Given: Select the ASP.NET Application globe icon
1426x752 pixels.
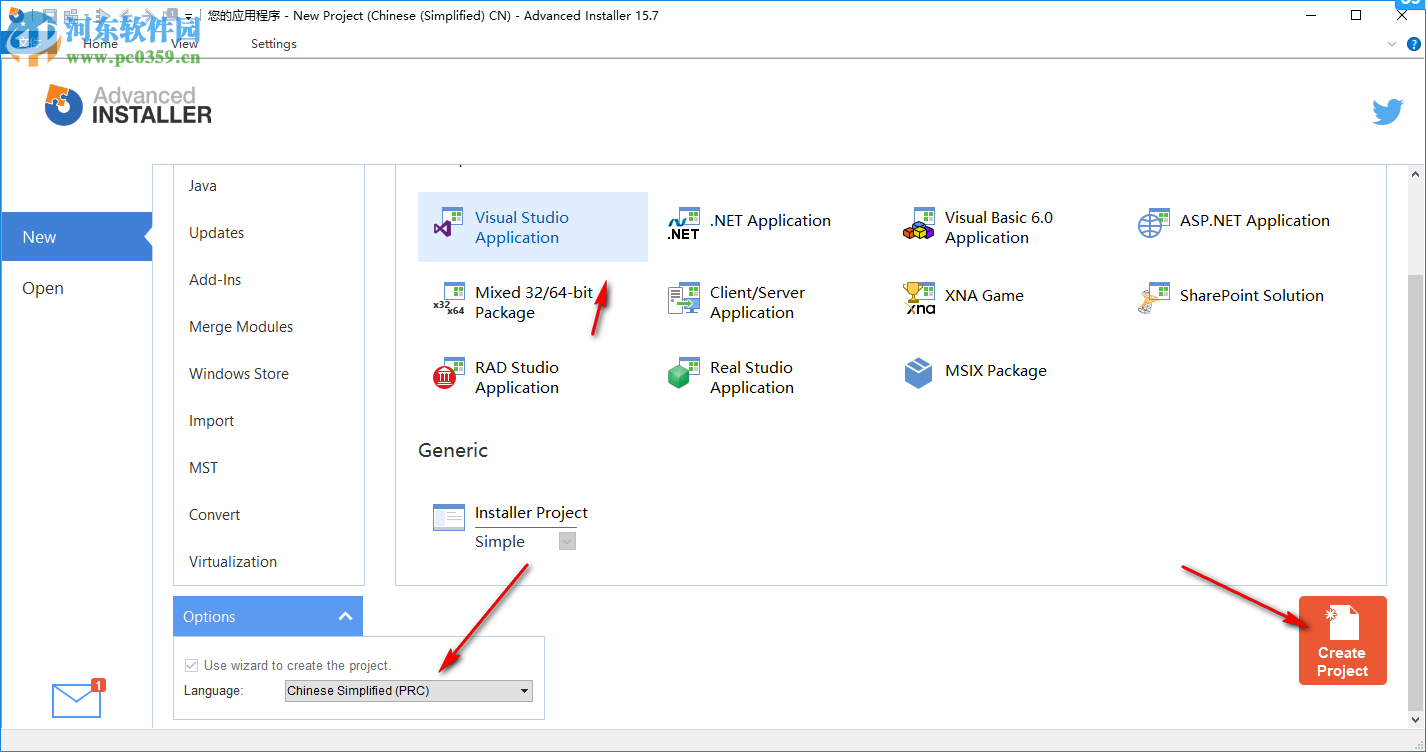Looking at the screenshot, I should pyautogui.click(x=1154, y=223).
